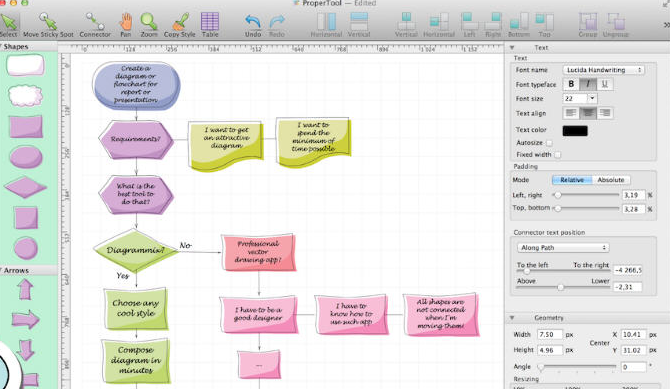Screen dimensions: 670x389
Task: Toggle Bold font typeface
Action: [x=571, y=84]
